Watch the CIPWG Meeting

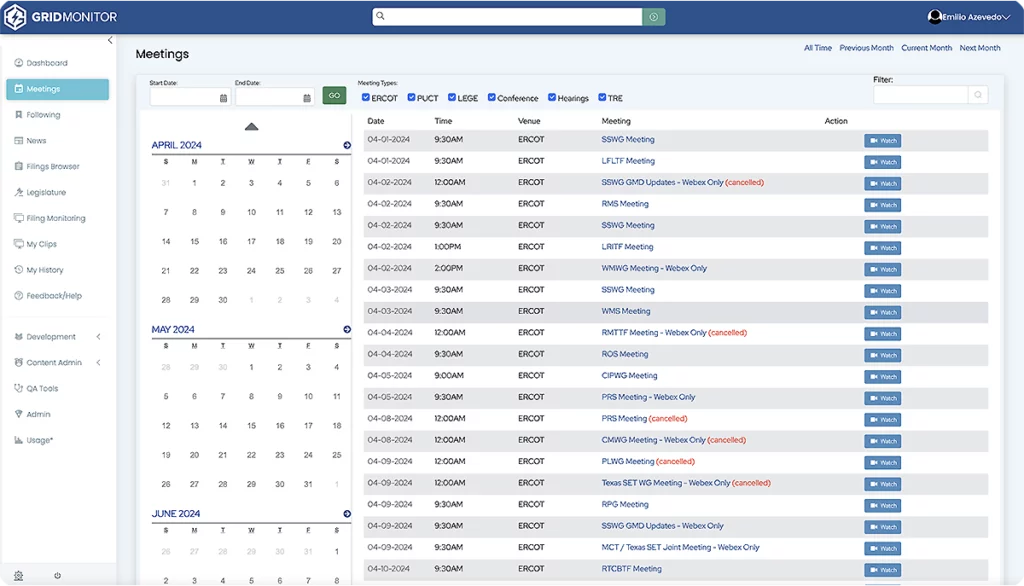pos(882,377)
